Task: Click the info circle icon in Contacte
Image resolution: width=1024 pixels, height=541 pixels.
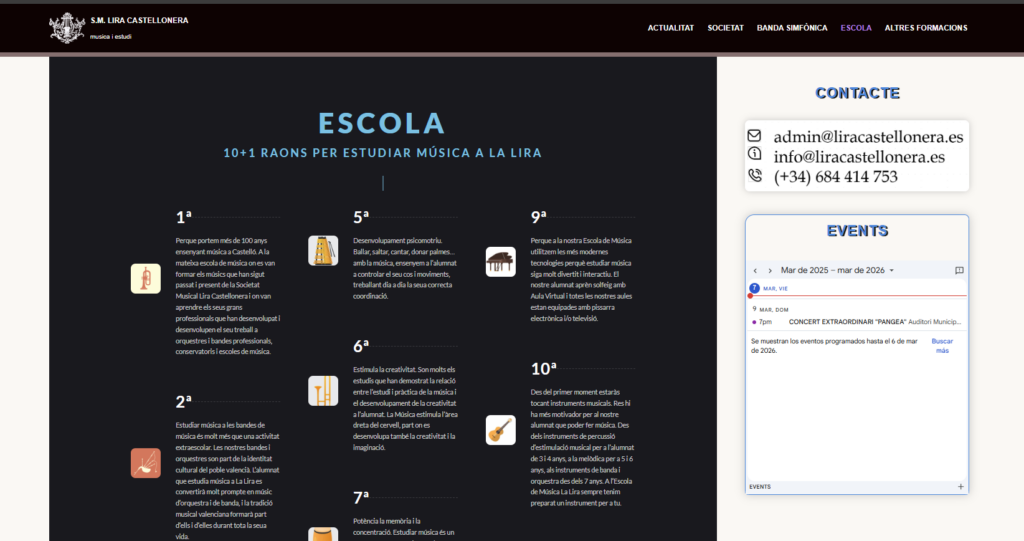Action: pos(754,154)
